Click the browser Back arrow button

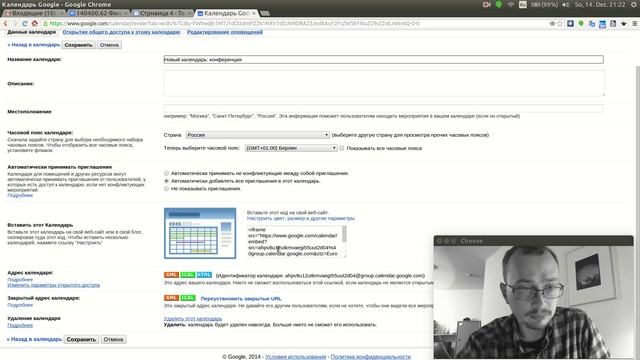6,24
